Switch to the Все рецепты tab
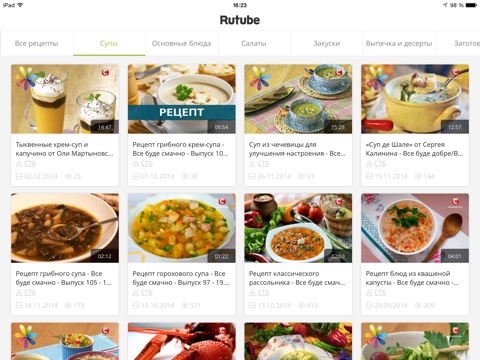The image size is (480, 360). click(x=36, y=43)
